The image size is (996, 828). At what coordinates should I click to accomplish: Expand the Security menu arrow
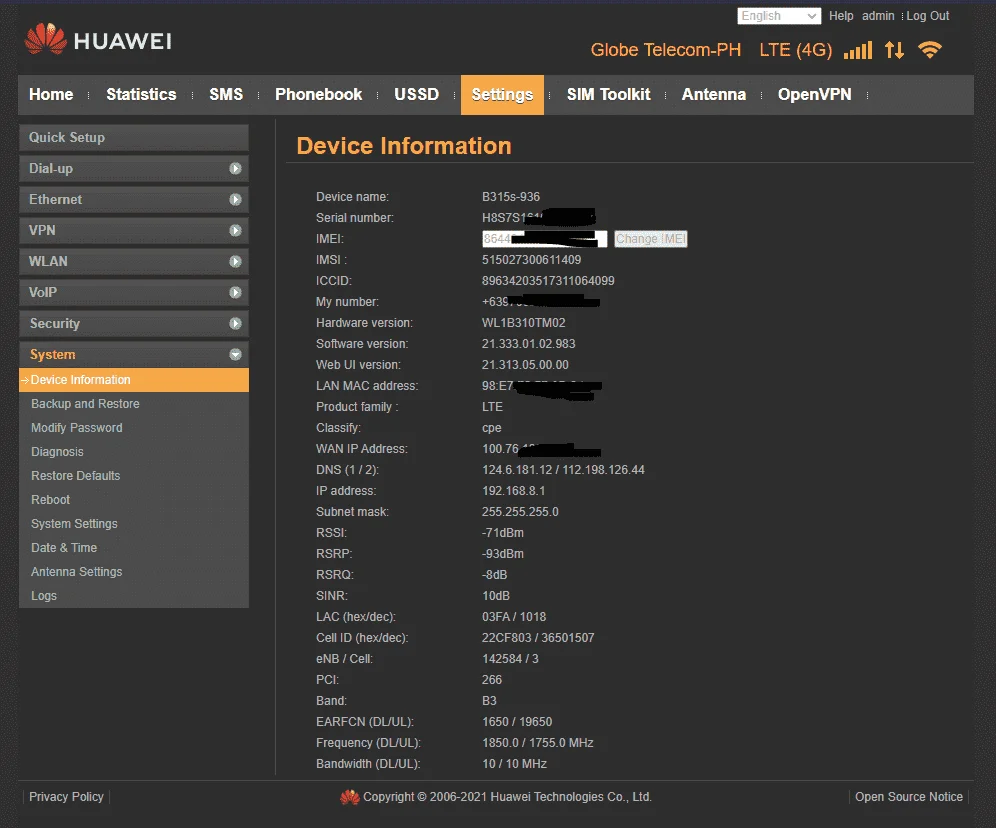pos(235,324)
